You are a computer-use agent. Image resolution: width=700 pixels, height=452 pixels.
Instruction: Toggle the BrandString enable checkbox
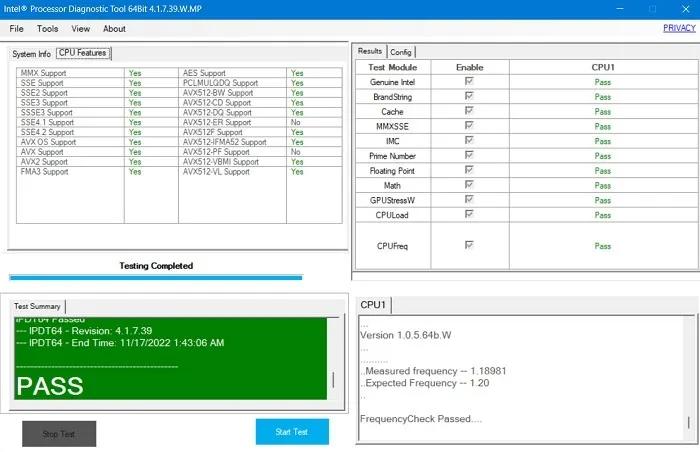(x=469, y=97)
